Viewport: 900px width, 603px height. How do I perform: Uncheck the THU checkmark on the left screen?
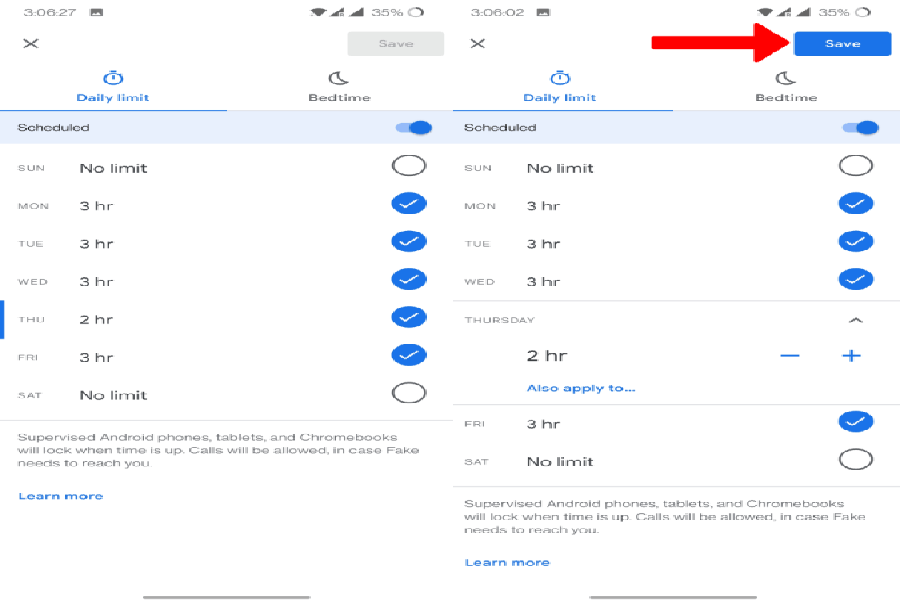409,318
